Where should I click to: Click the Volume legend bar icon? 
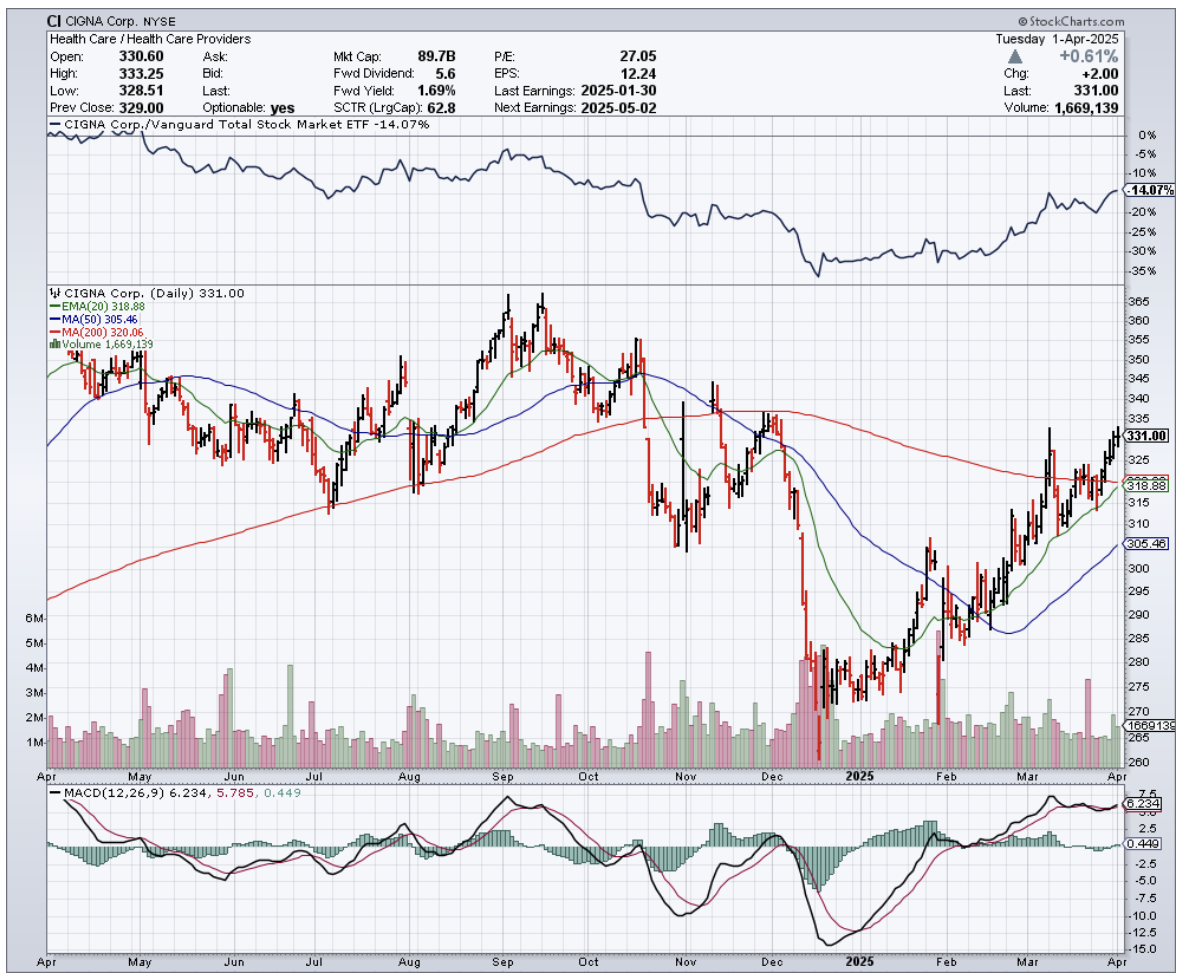click(54, 343)
